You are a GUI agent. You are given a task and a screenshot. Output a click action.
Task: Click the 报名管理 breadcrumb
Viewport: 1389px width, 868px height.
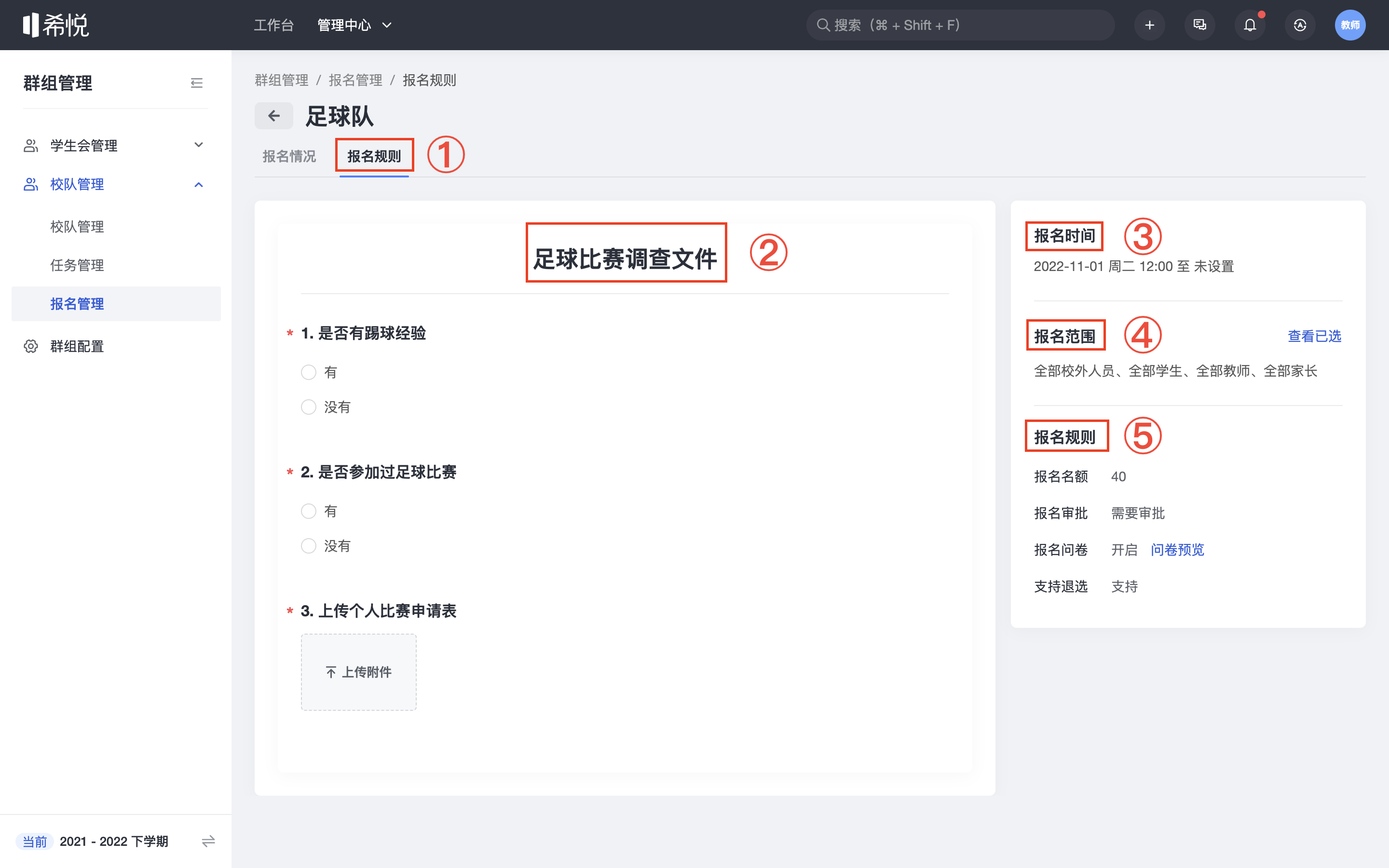pyautogui.click(x=355, y=80)
